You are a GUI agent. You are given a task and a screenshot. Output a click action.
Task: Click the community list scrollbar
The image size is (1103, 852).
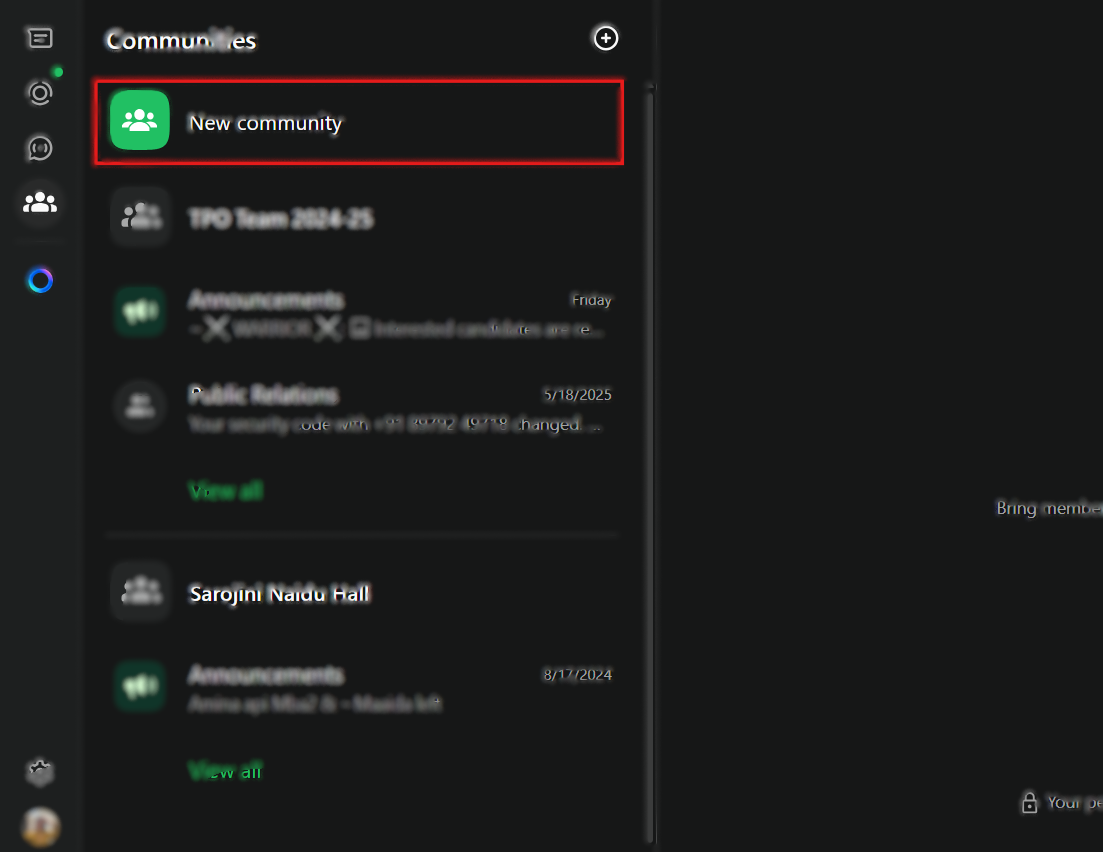click(650, 300)
